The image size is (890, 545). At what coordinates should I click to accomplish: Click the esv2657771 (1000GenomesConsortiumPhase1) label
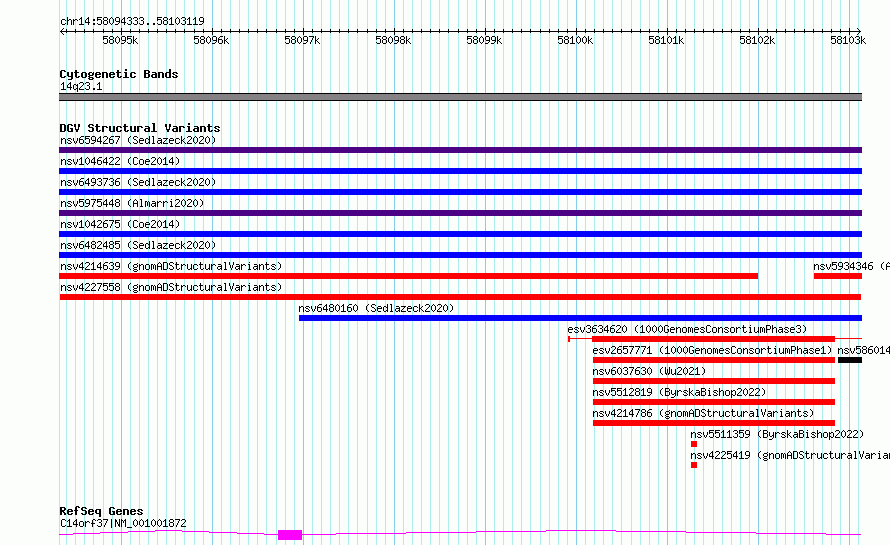point(712,350)
